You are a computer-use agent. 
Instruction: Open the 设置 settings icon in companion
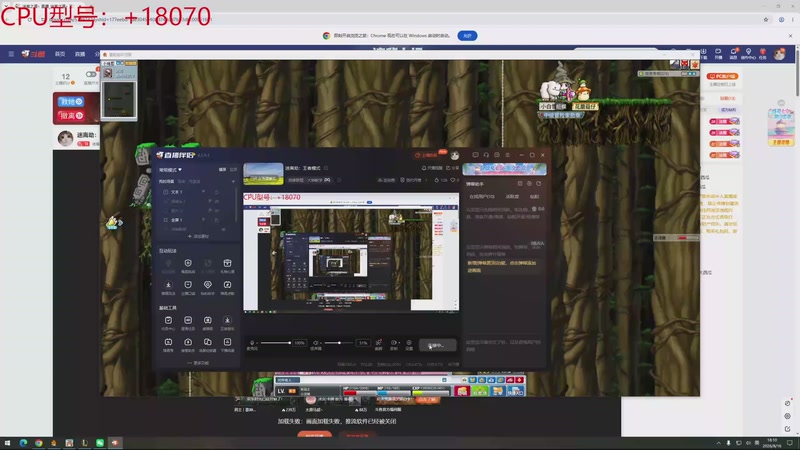click(x=409, y=343)
